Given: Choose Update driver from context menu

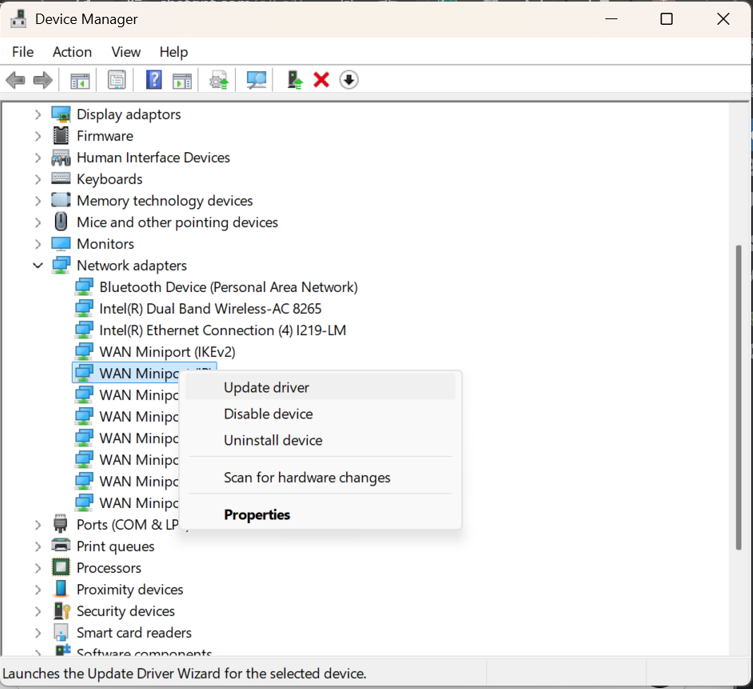Looking at the screenshot, I should click(x=320, y=387).
